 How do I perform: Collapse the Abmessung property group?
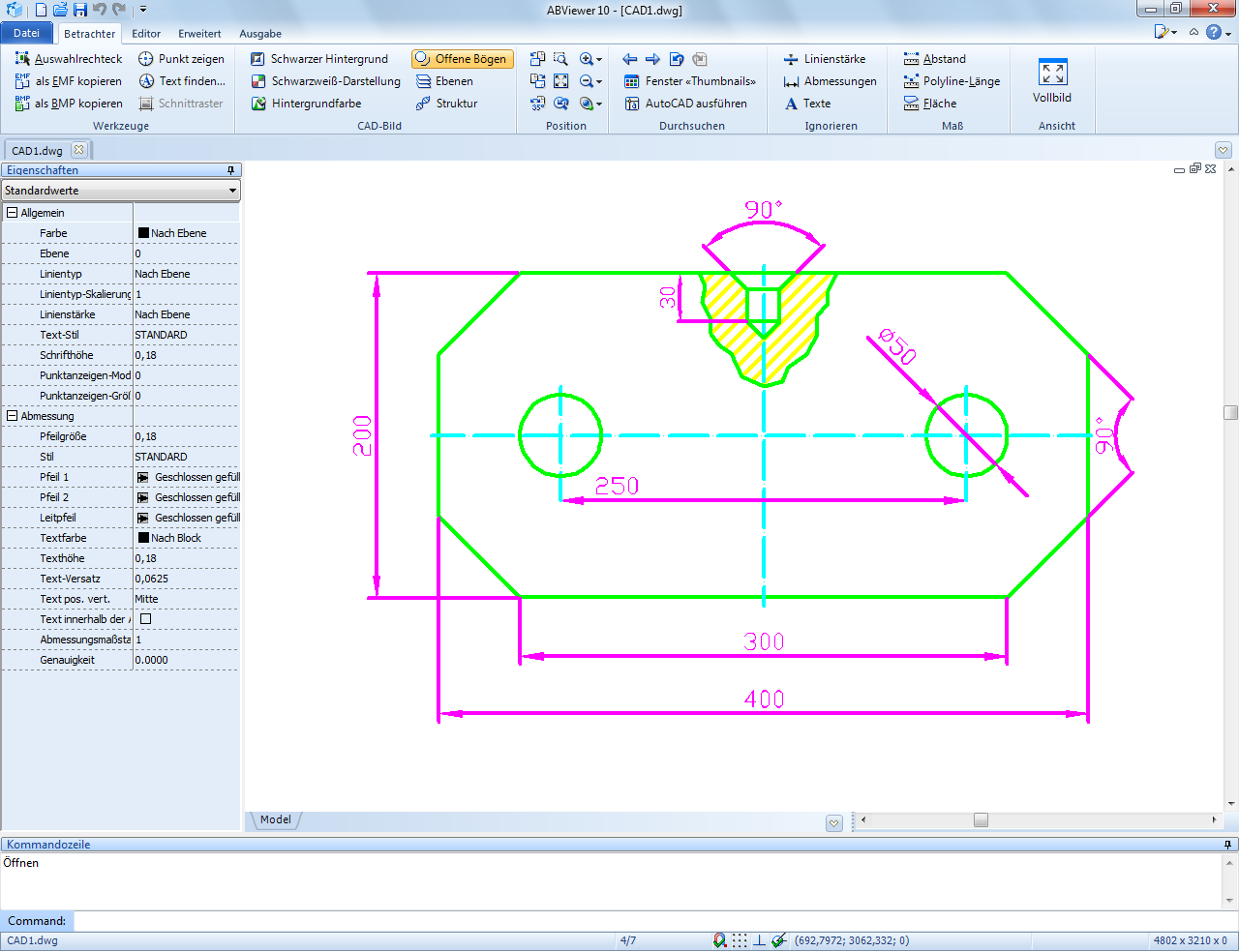pyautogui.click(x=12, y=416)
